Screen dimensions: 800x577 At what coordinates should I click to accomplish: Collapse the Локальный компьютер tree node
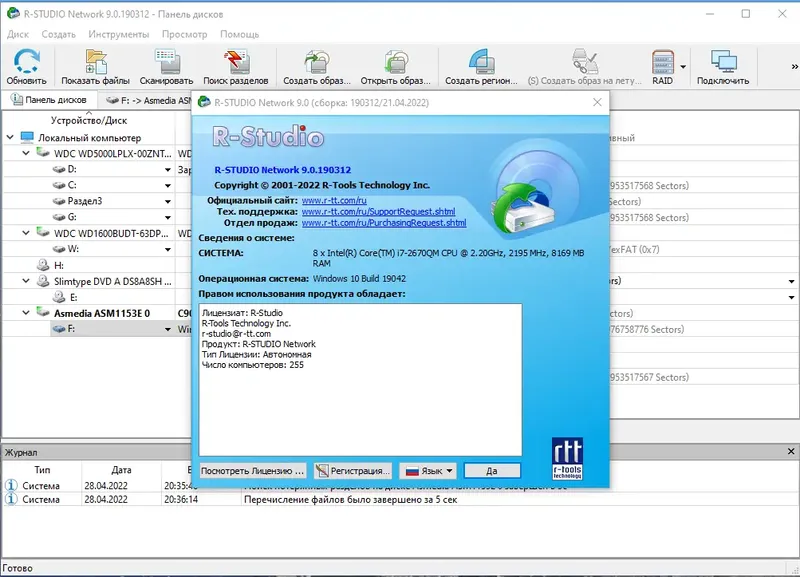tap(10, 136)
